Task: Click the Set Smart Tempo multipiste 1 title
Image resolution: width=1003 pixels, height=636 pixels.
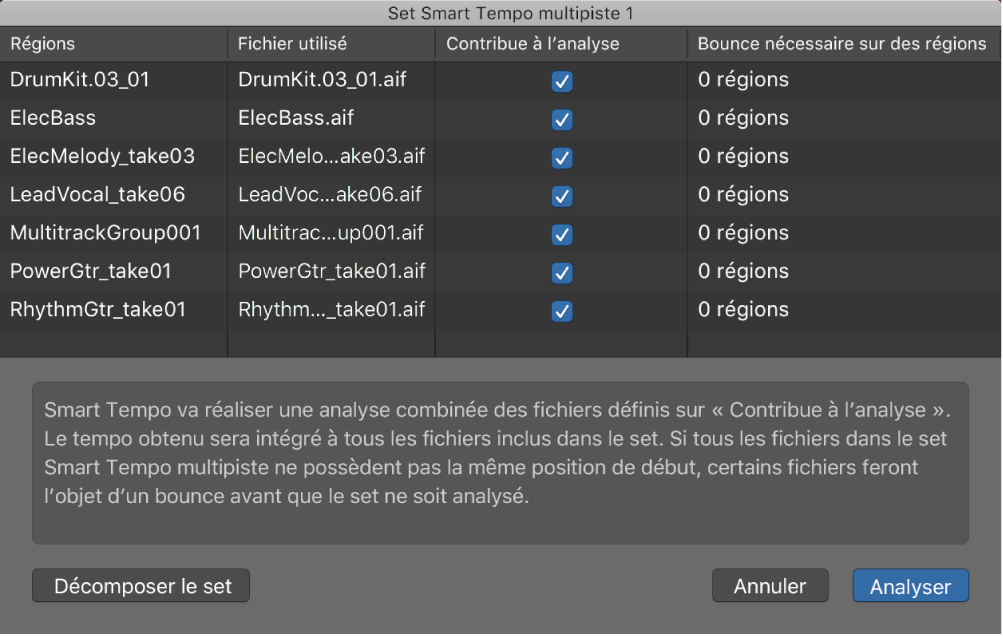Action: click(x=501, y=15)
